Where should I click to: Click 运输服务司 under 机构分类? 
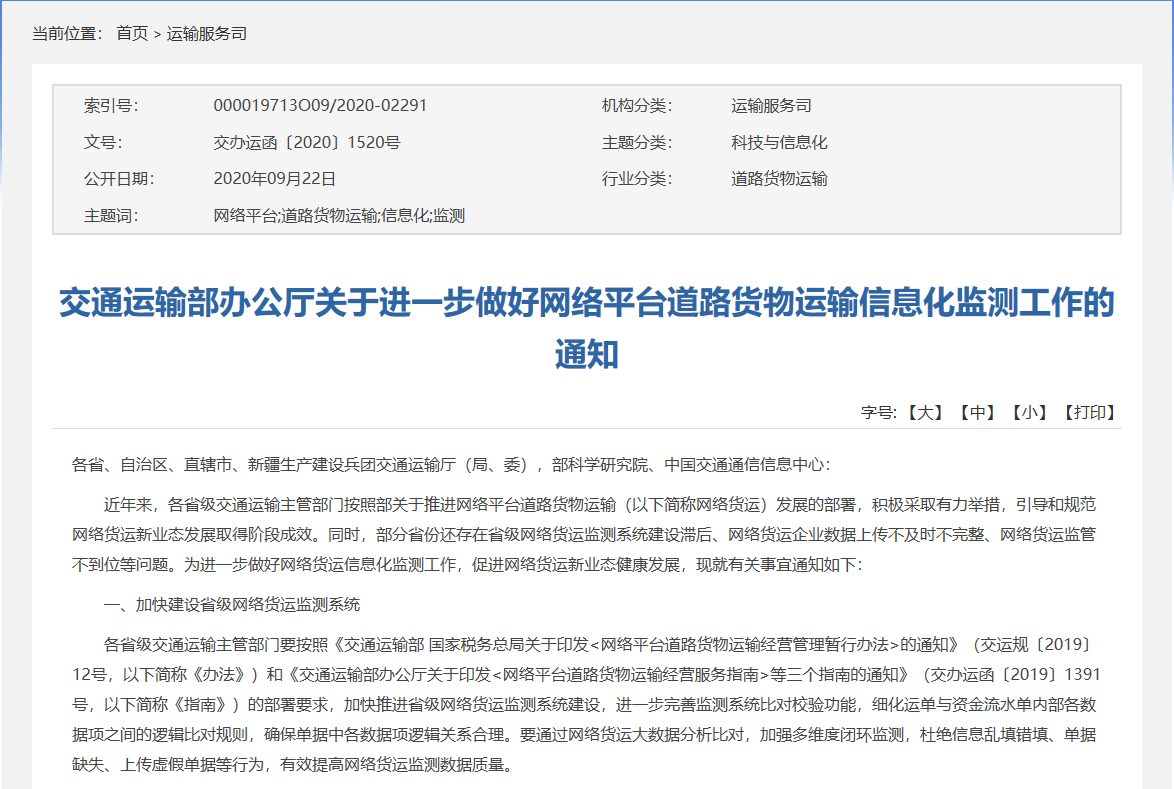coord(771,106)
